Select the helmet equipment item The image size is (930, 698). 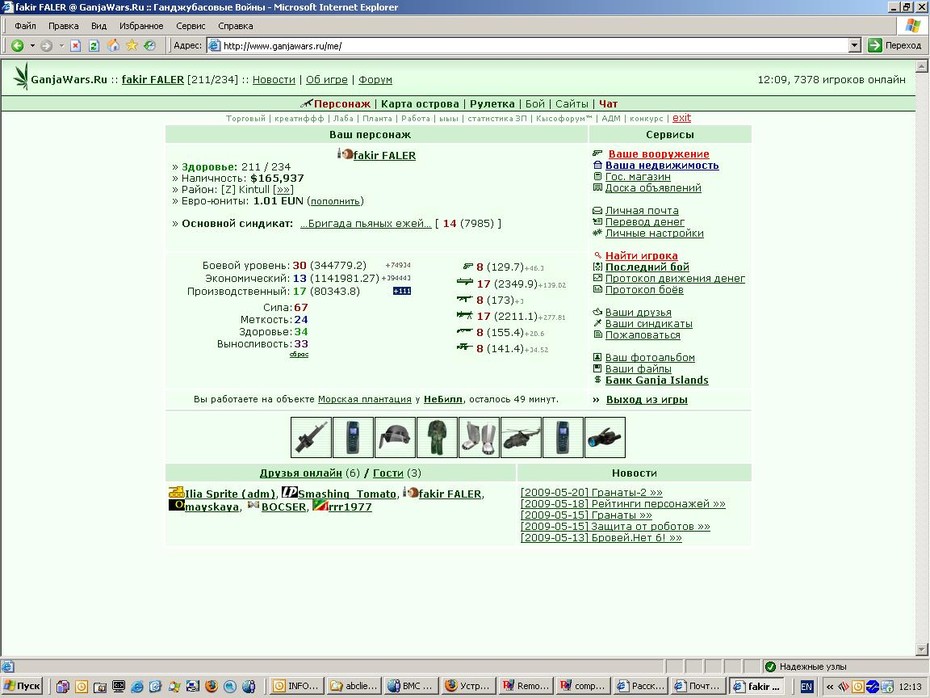pos(395,438)
